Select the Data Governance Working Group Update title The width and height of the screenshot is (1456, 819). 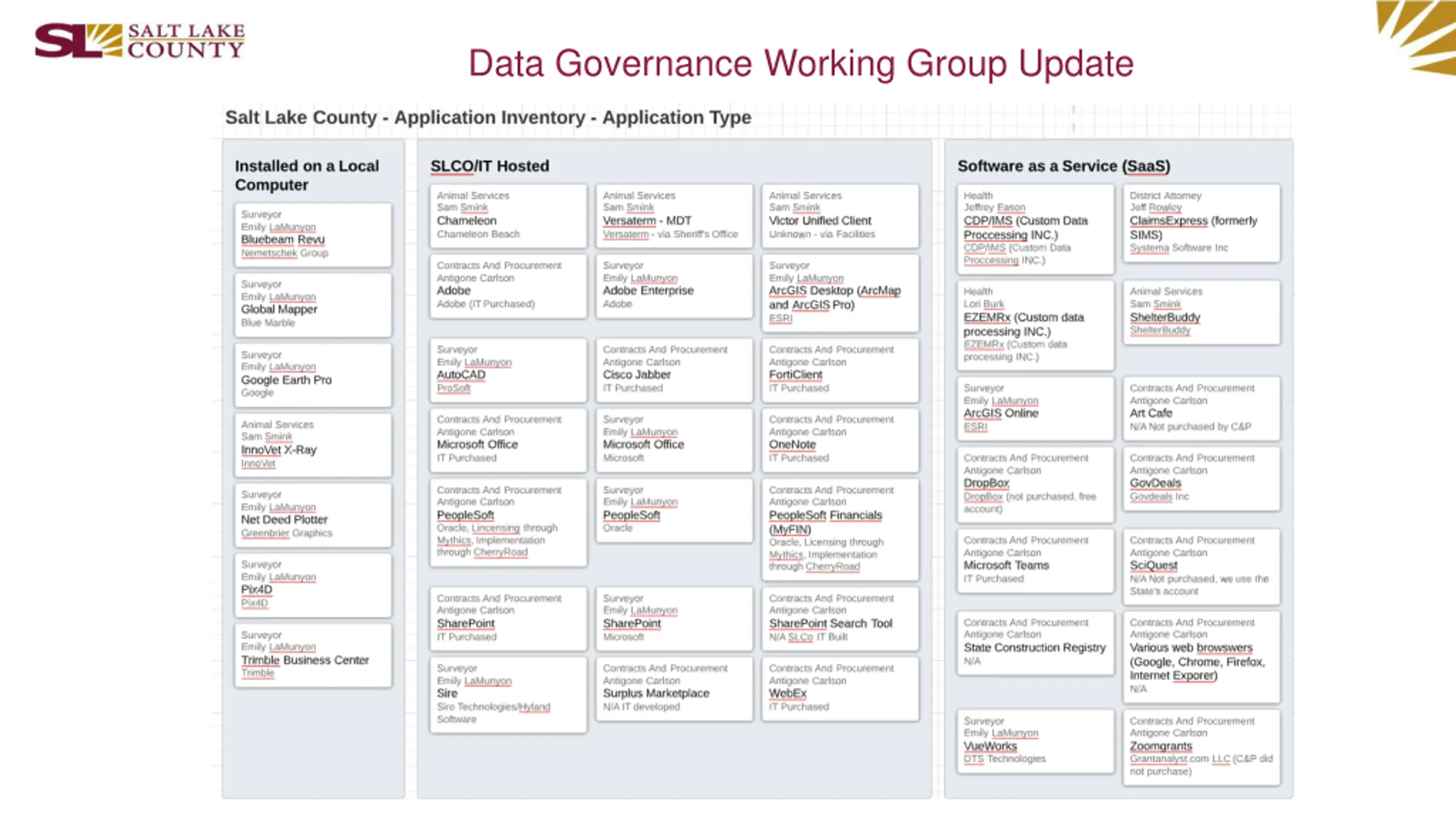801,63
